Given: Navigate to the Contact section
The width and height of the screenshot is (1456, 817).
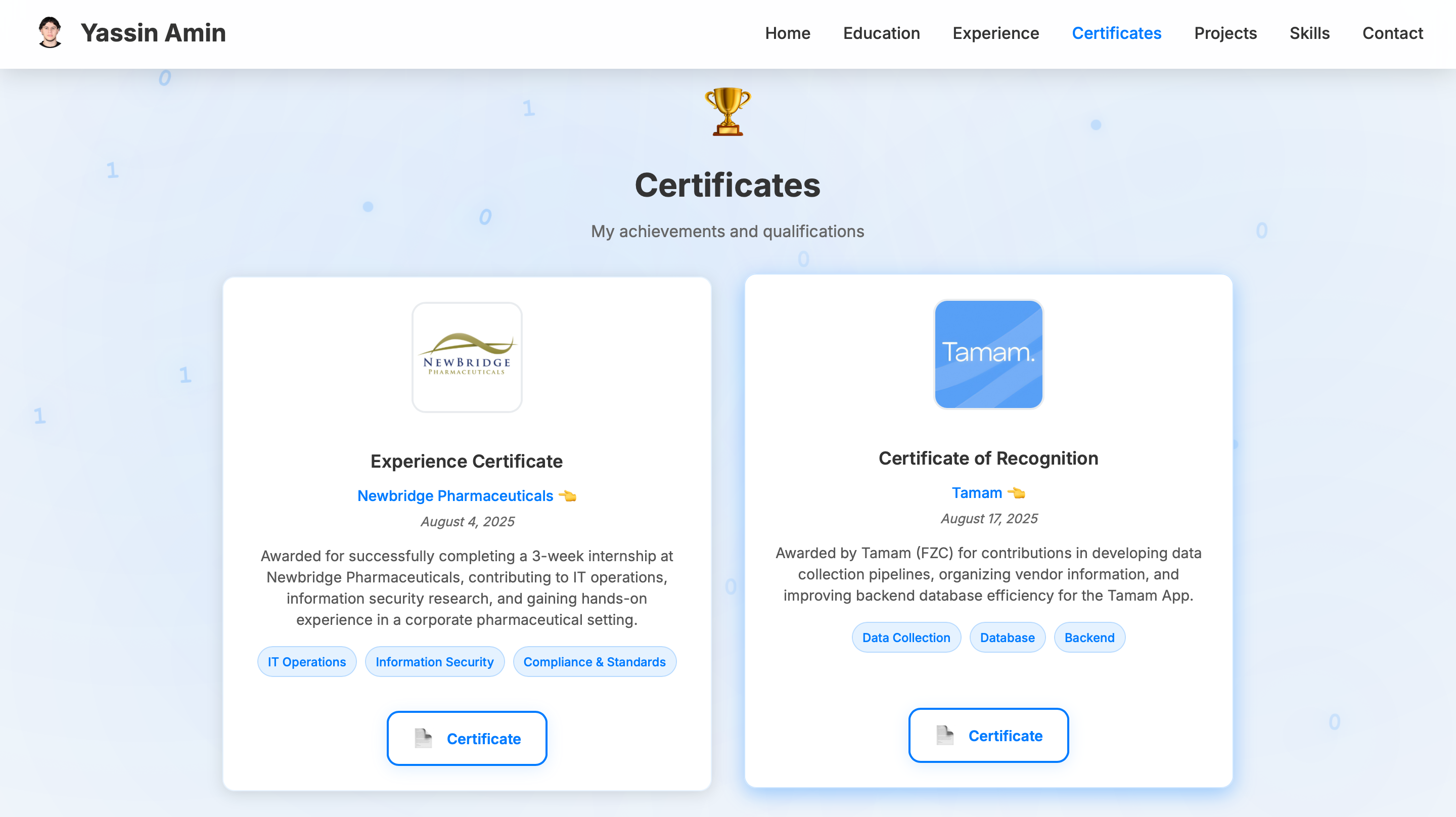Looking at the screenshot, I should 1393,33.
